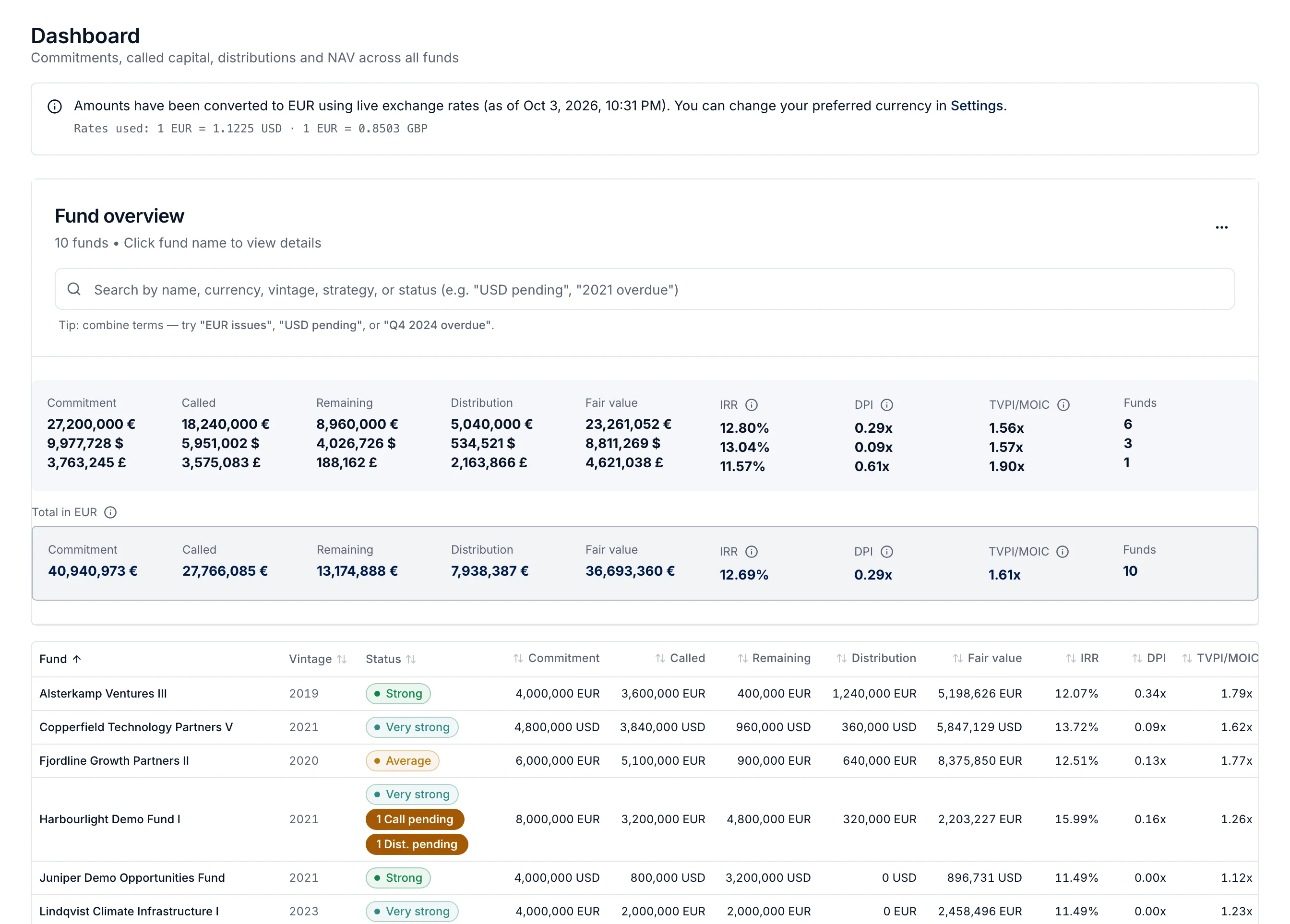Click IRR info icon in Total in EUR box
Screen dimensions: 1290x924
(x=752, y=552)
